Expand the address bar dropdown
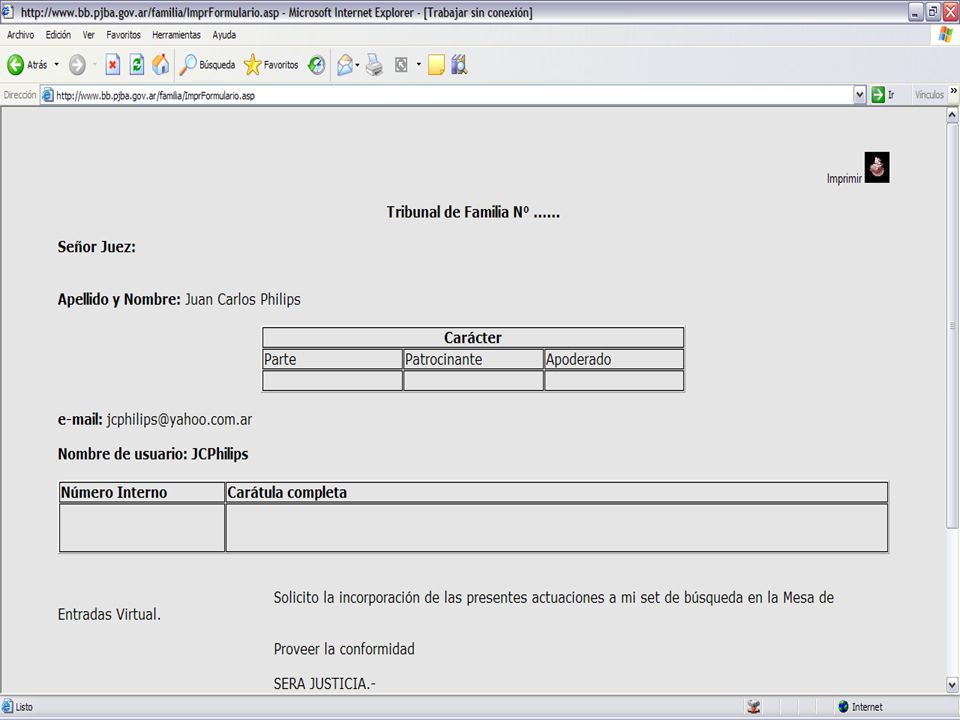960x720 pixels. pyautogui.click(x=860, y=95)
